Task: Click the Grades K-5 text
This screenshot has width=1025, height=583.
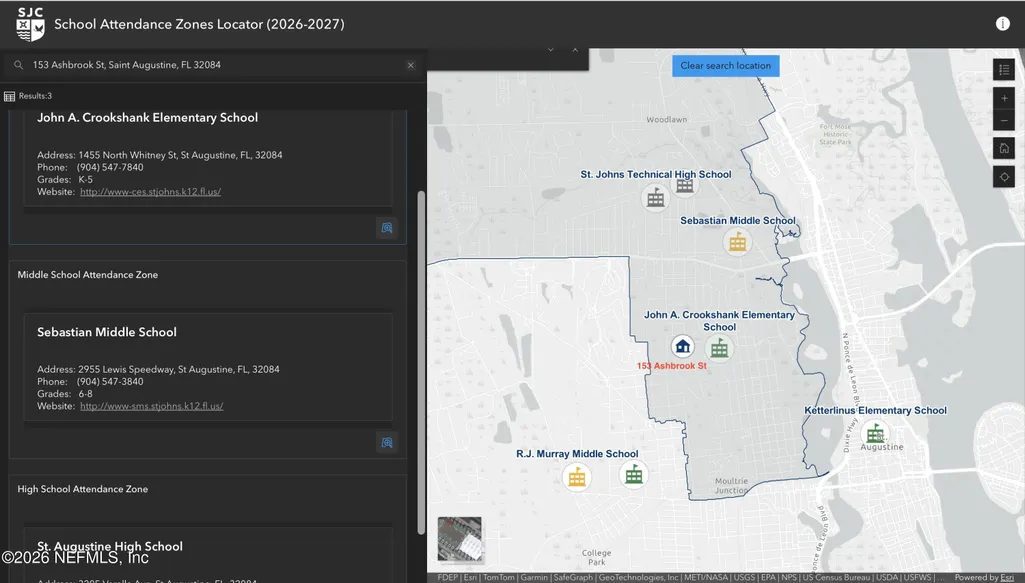Action: (x=65, y=180)
